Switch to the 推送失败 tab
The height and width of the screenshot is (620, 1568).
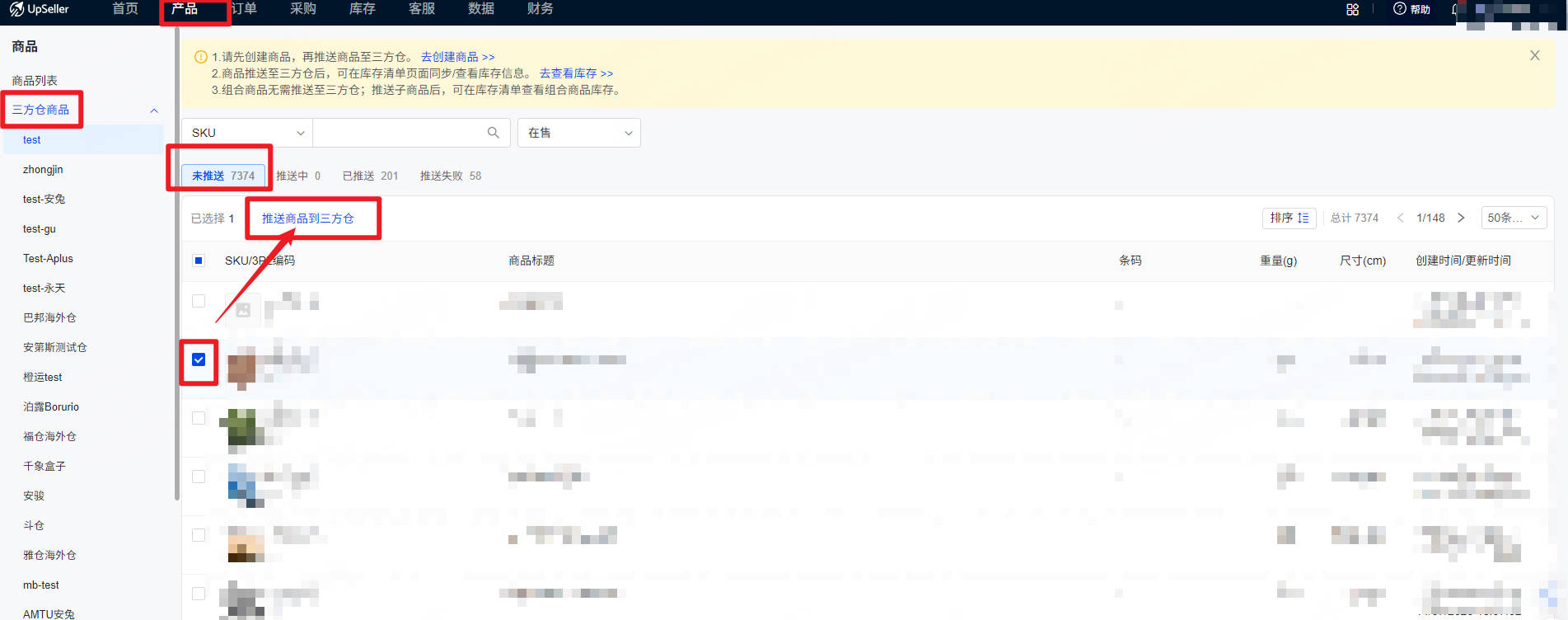(x=451, y=176)
